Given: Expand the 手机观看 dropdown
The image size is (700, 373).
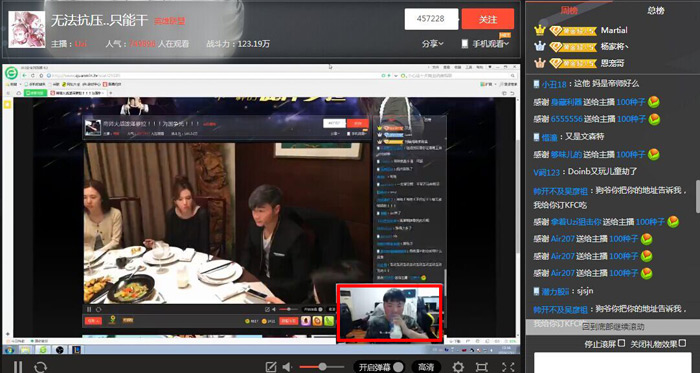Looking at the screenshot, I should (x=485, y=44).
